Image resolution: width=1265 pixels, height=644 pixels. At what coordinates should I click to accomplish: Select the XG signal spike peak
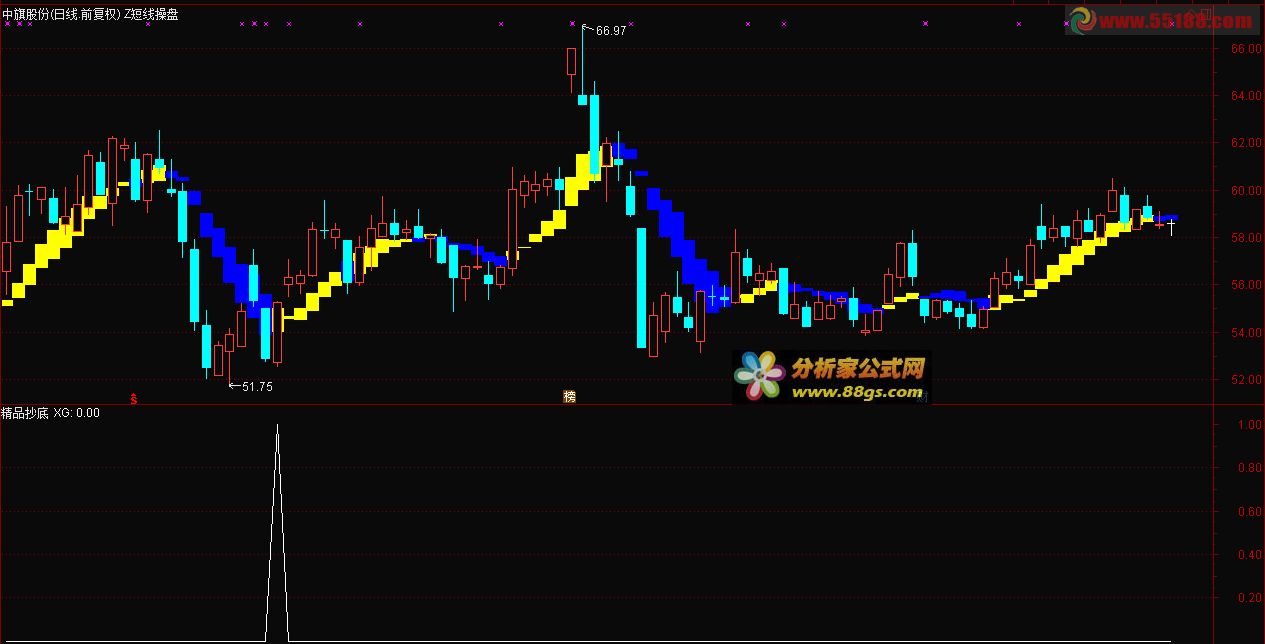click(x=277, y=426)
